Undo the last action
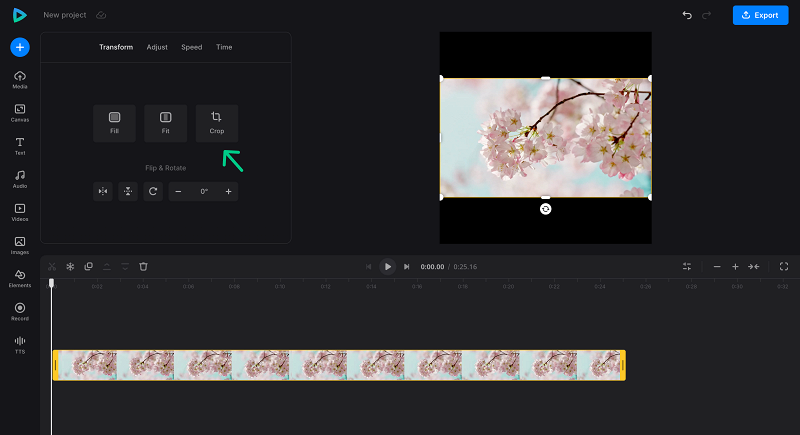 click(x=687, y=15)
